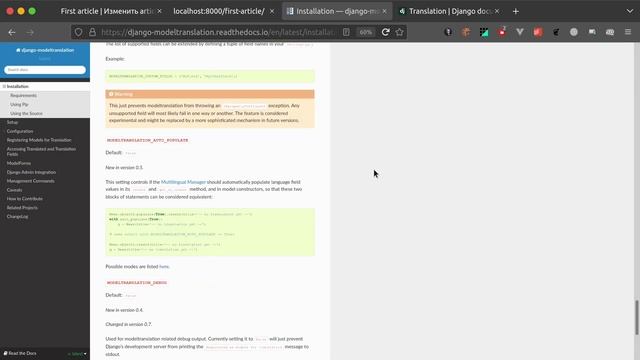This screenshot has width=640, height=360.
Task: Open the ChangeLog sidebar link
Action: [17, 217]
